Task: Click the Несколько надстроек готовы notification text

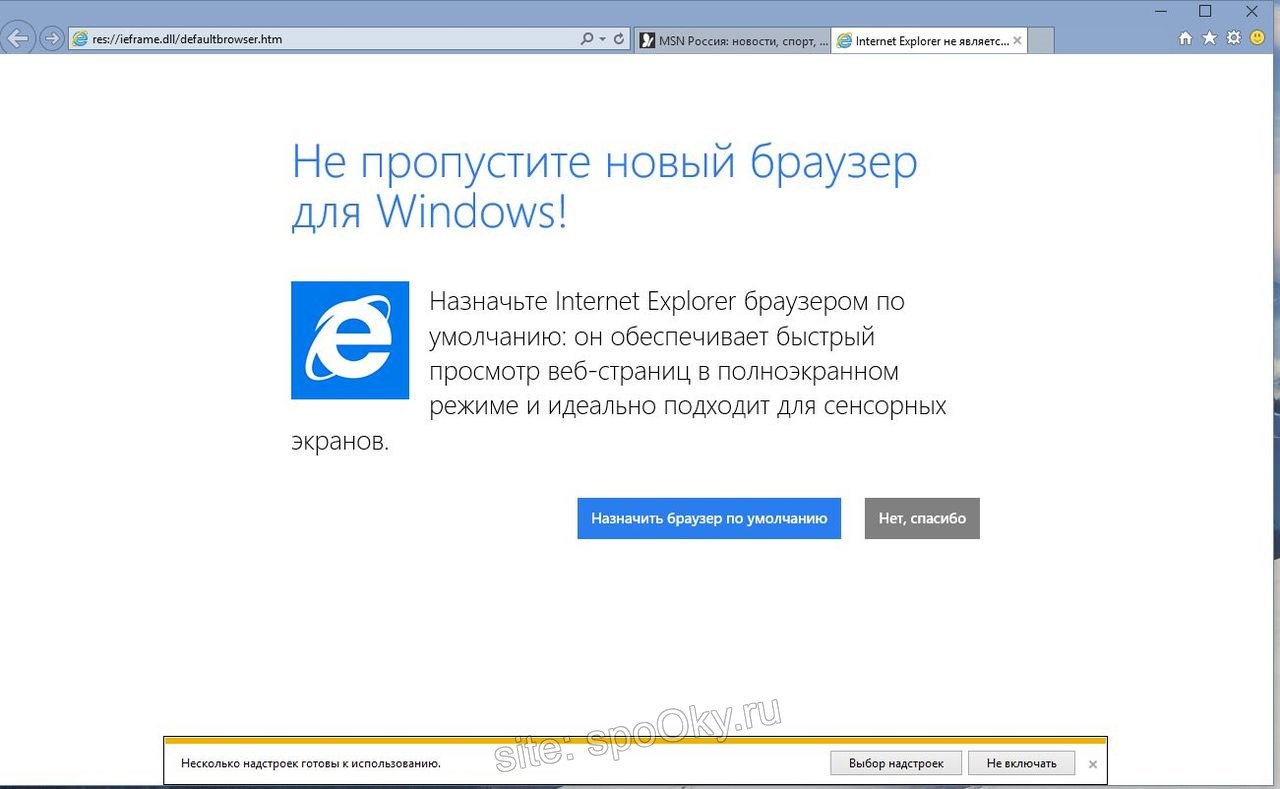Action: coord(311,763)
